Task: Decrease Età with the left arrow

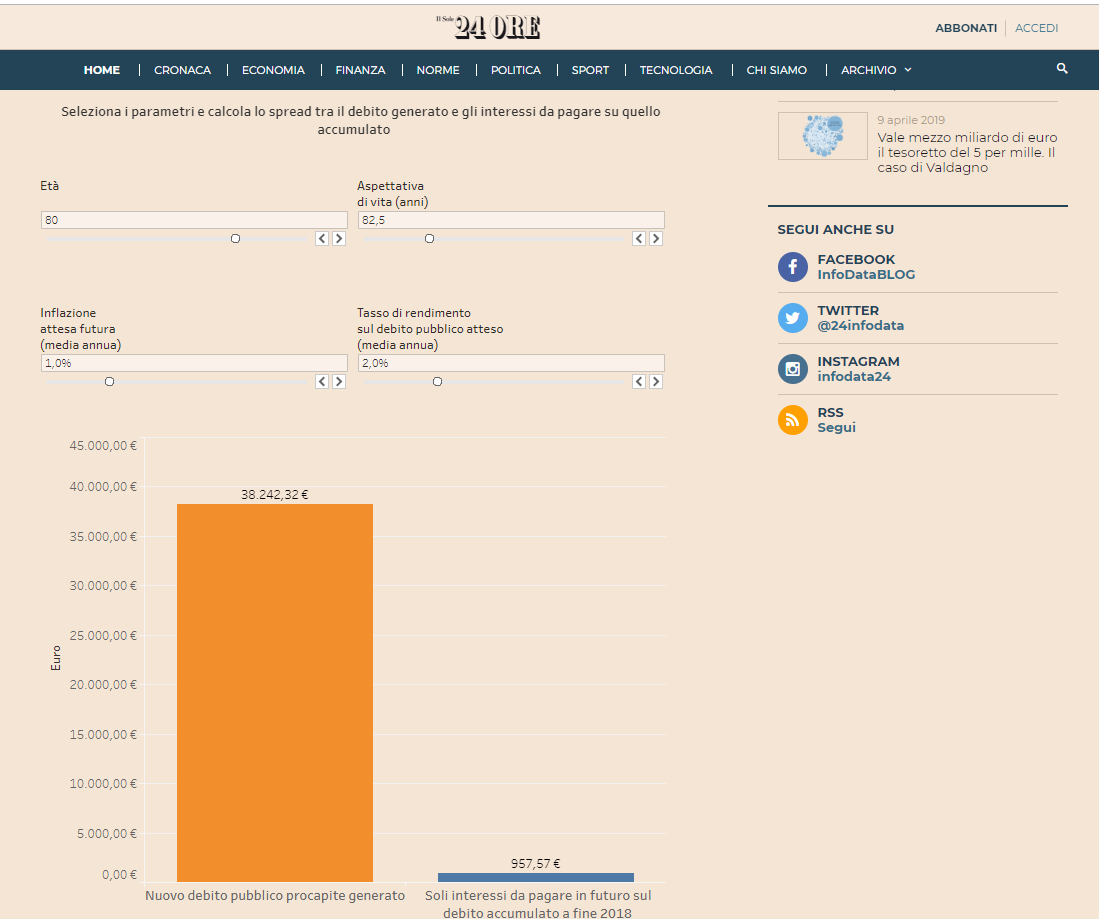Action: pos(322,238)
